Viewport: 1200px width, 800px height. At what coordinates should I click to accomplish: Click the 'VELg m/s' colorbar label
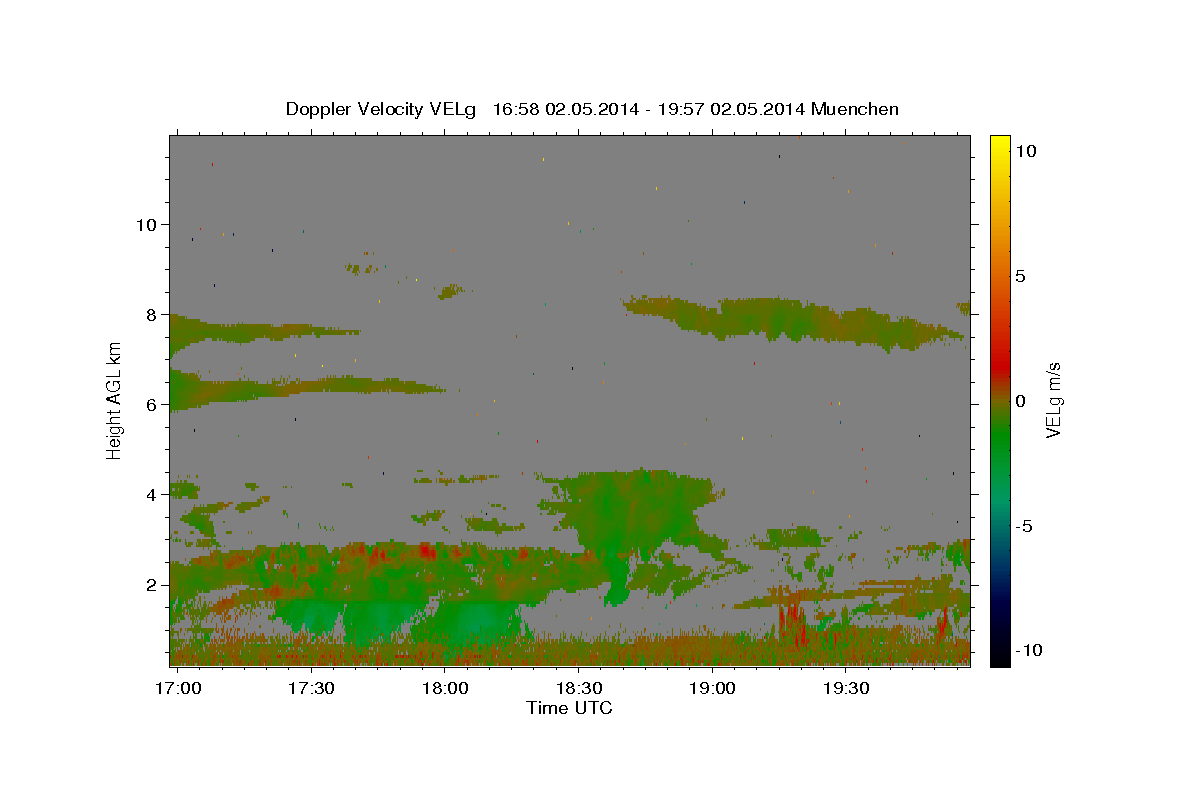tap(1053, 400)
